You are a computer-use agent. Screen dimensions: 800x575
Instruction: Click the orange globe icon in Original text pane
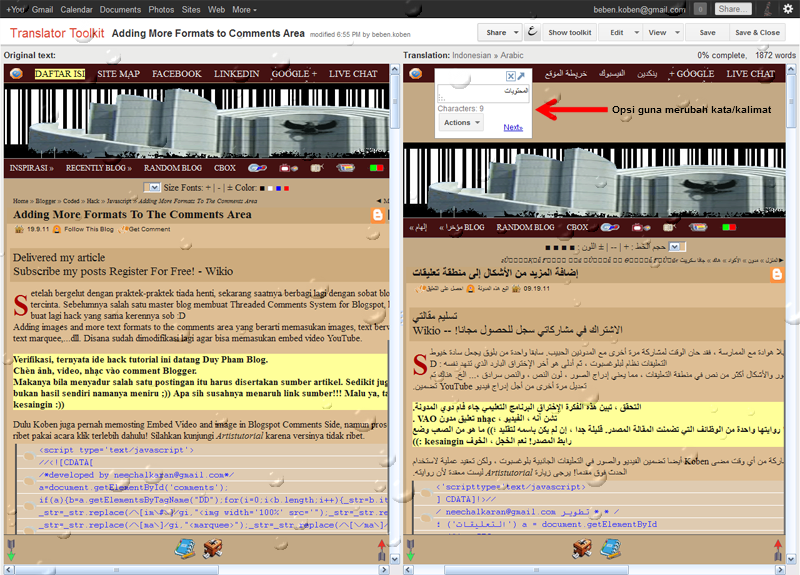tap(16, 73)
